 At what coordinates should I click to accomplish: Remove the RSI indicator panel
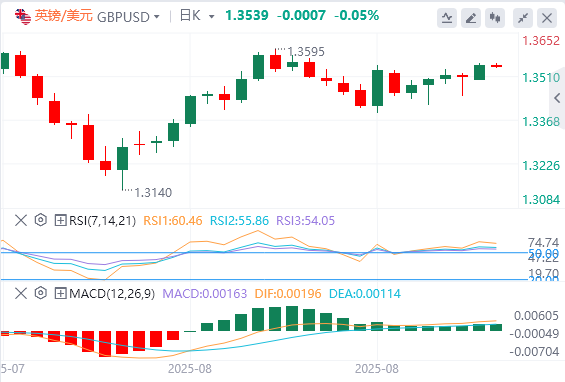click(21, 220)
